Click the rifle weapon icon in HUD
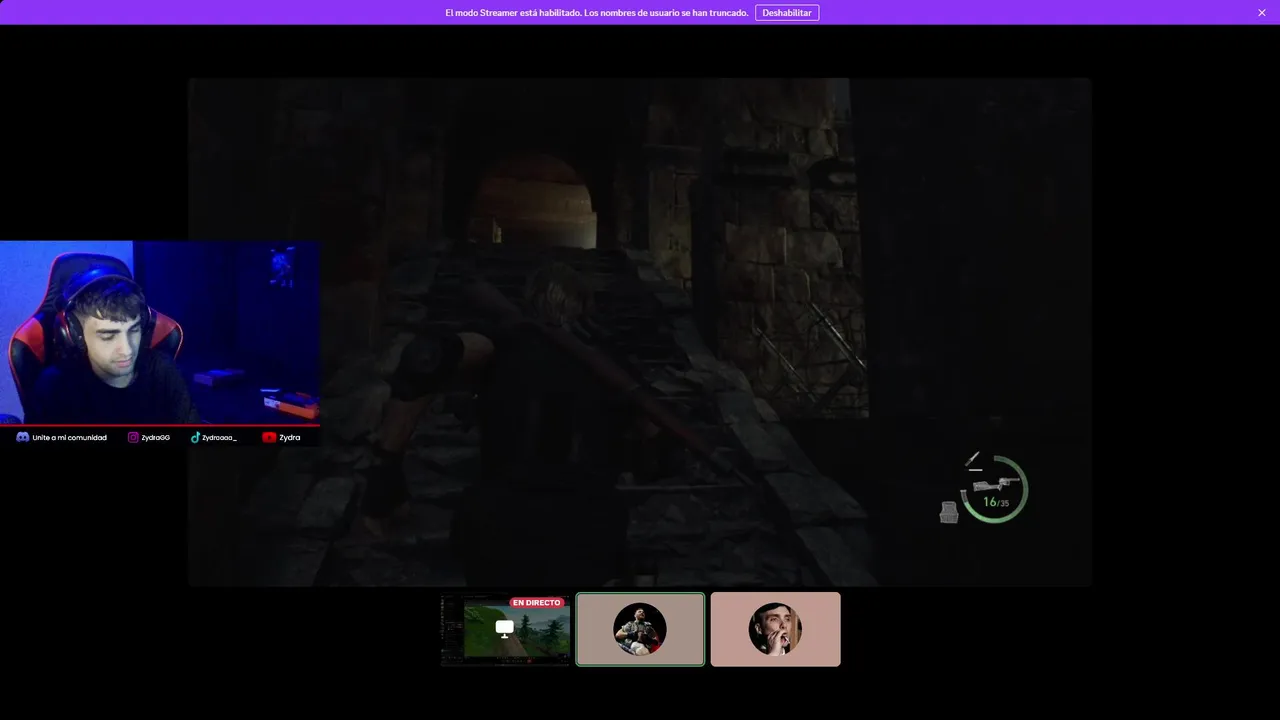Image resolution: width=1280 pixels, height=720 pixels. pos(996,485)
